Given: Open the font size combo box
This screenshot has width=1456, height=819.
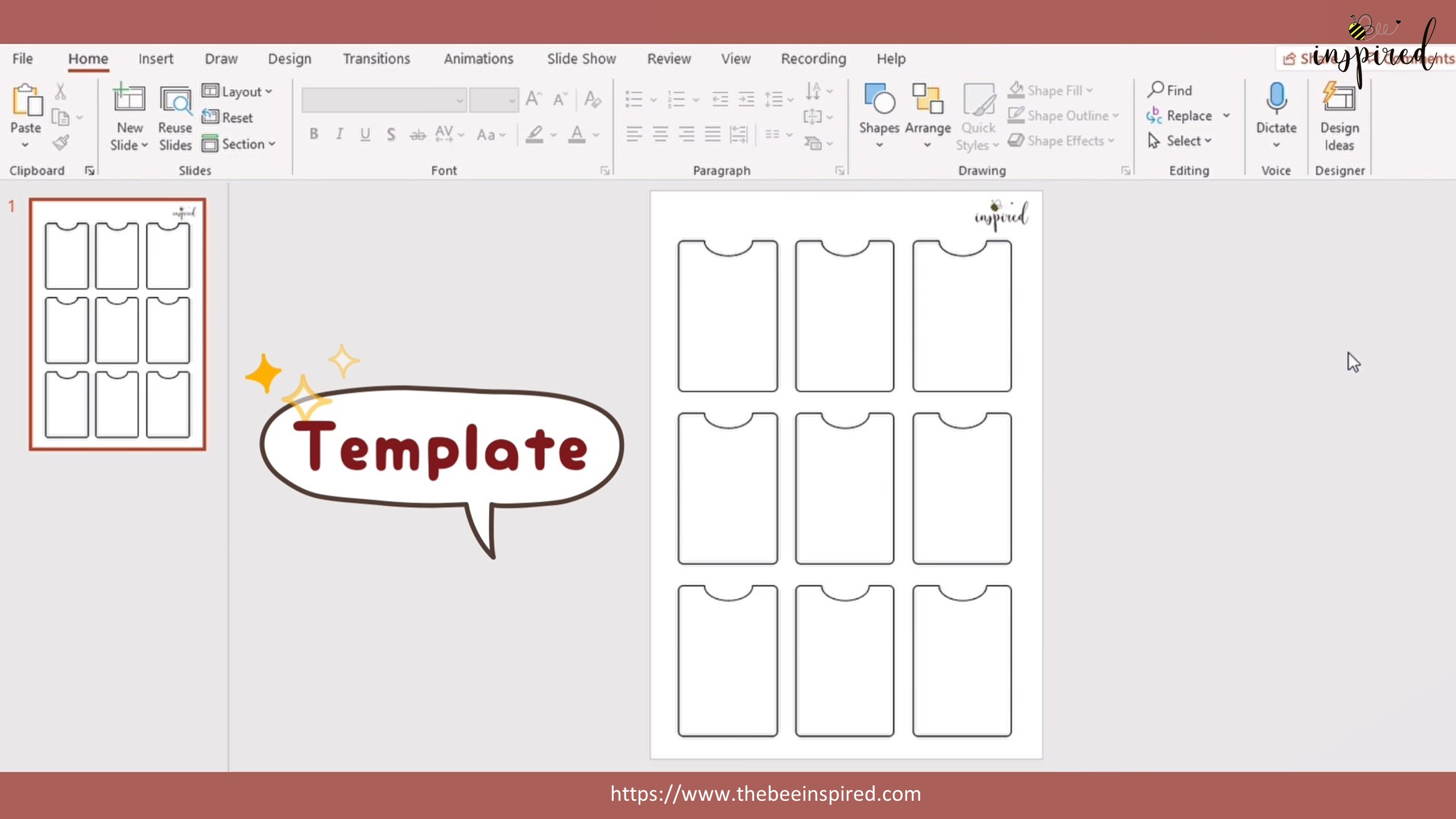Looking at the screenshot, I should pyautogui.click(x=494, y=100).
